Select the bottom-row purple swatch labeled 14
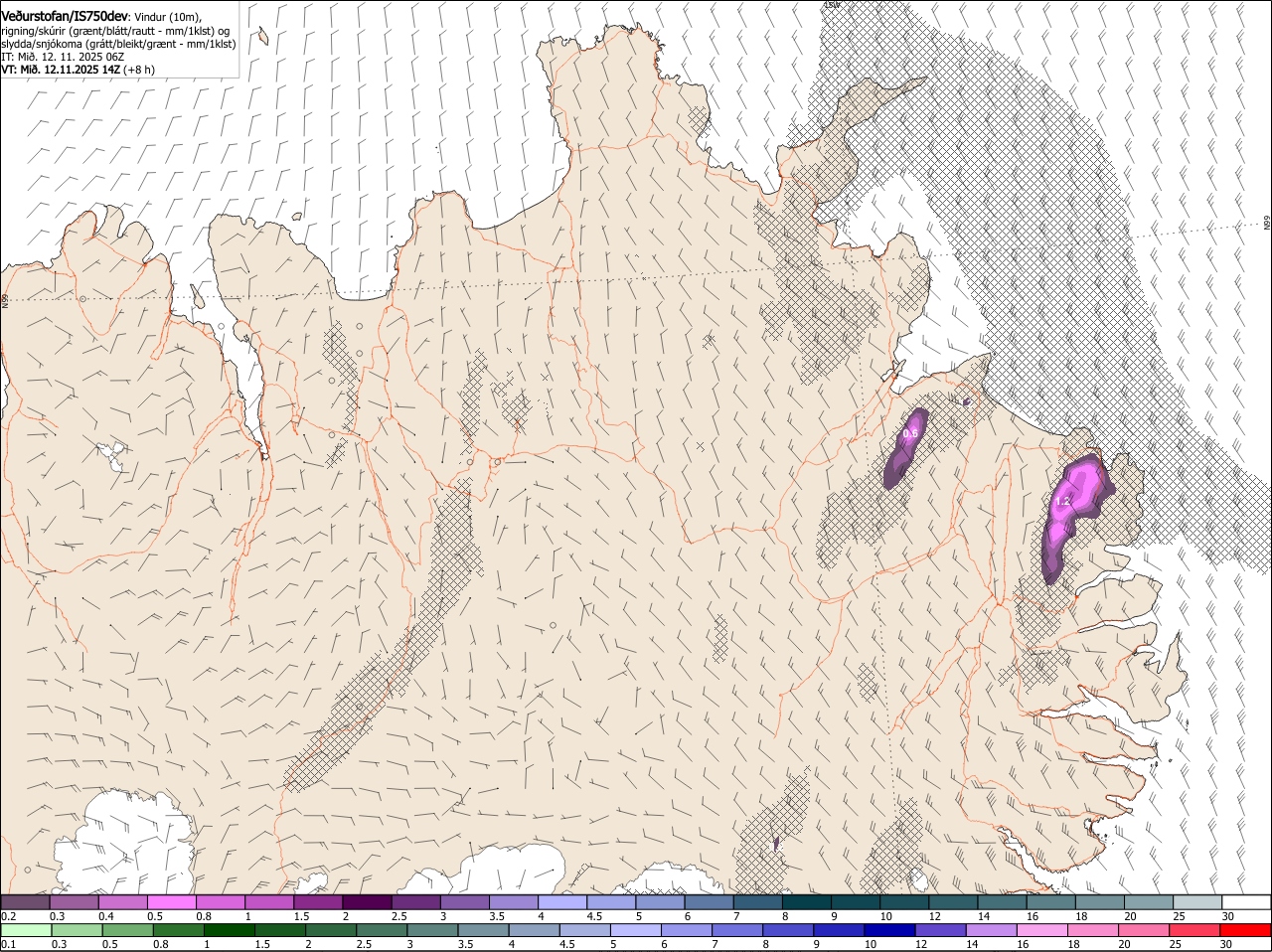 tap(992, 930)
